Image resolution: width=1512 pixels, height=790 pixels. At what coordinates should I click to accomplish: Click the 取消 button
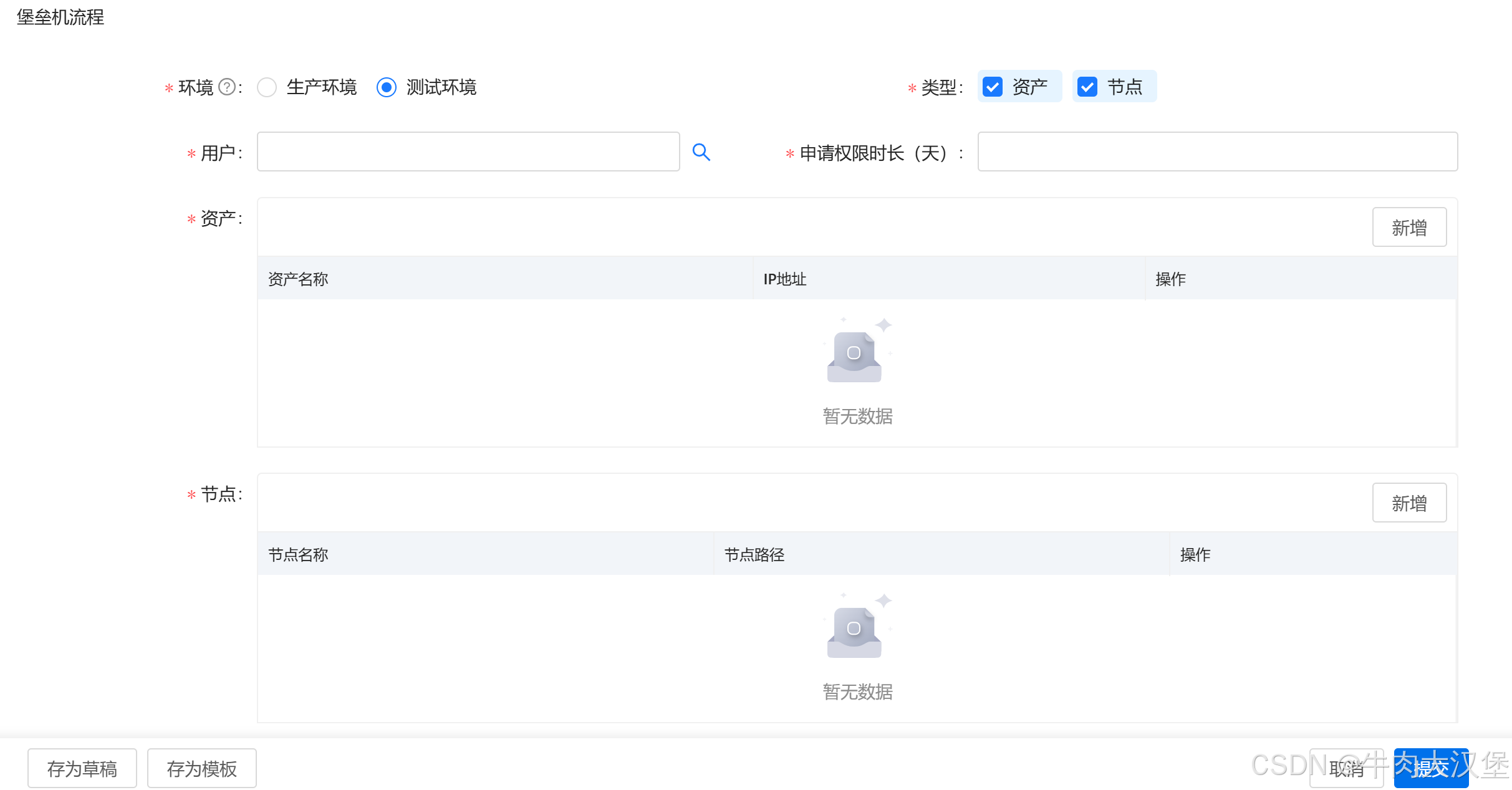[x=1347, y=768]
